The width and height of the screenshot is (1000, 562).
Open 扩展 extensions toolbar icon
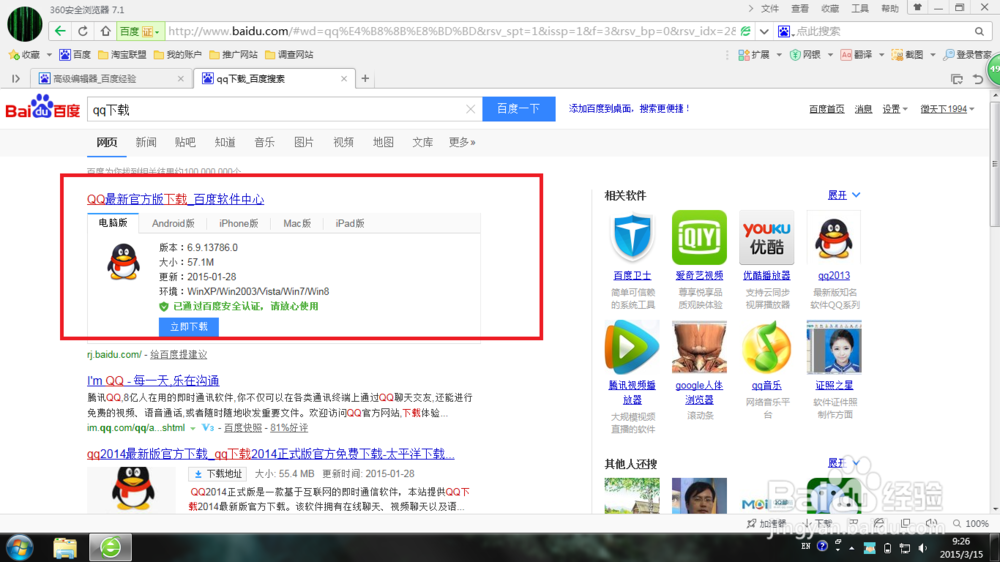click(x=754, y=55)
